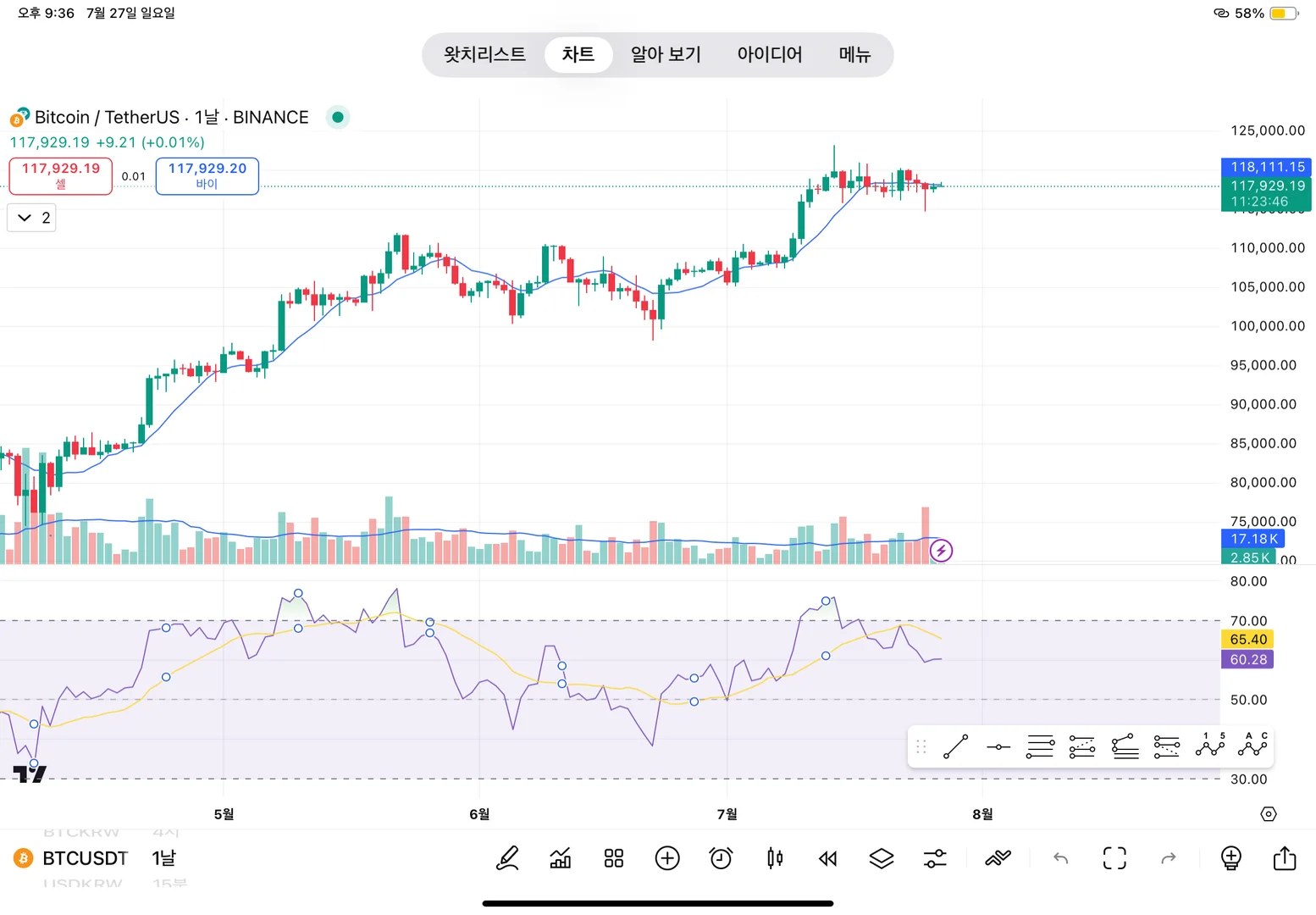1316x915 pixels.
Task: Open the candlestick chart type selector
Action: [774, 858]
